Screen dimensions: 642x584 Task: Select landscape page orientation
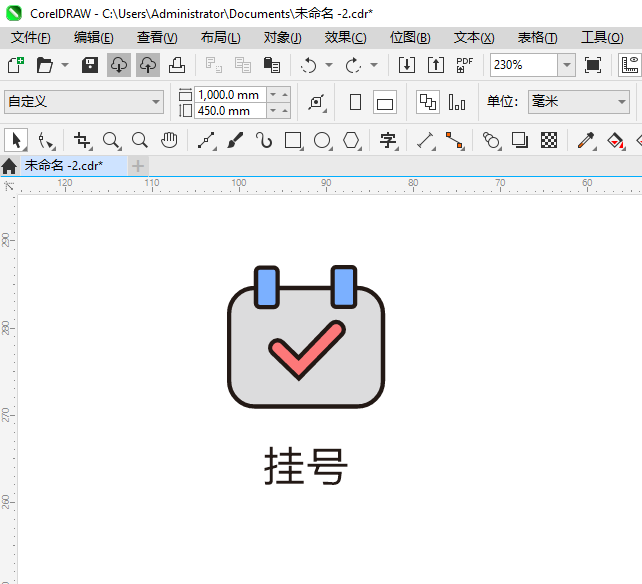pos(385,102)
